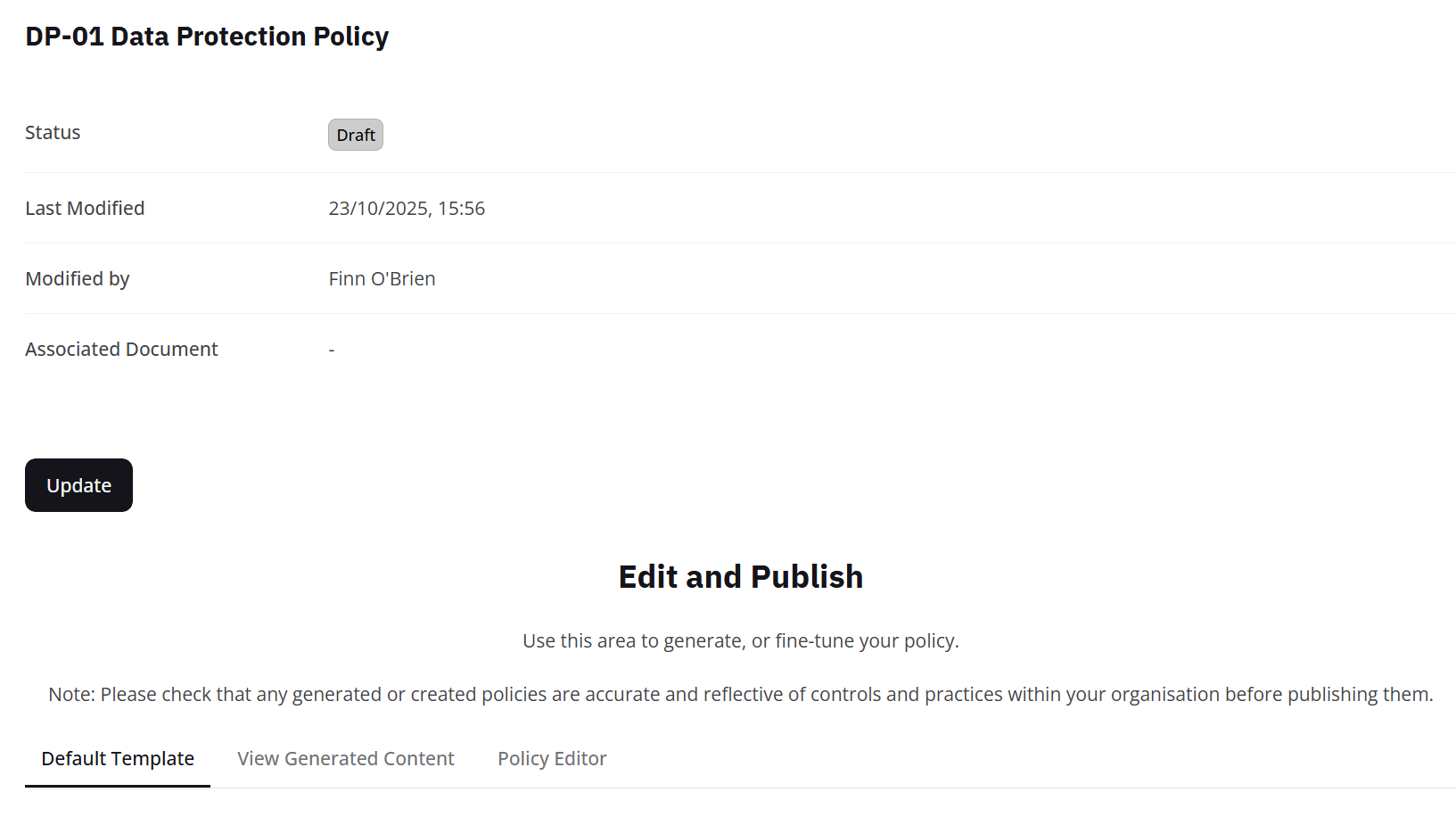
Task: Click the words Data Protection Policy in title
Action: pyautogui.click(x=250, y=37)
